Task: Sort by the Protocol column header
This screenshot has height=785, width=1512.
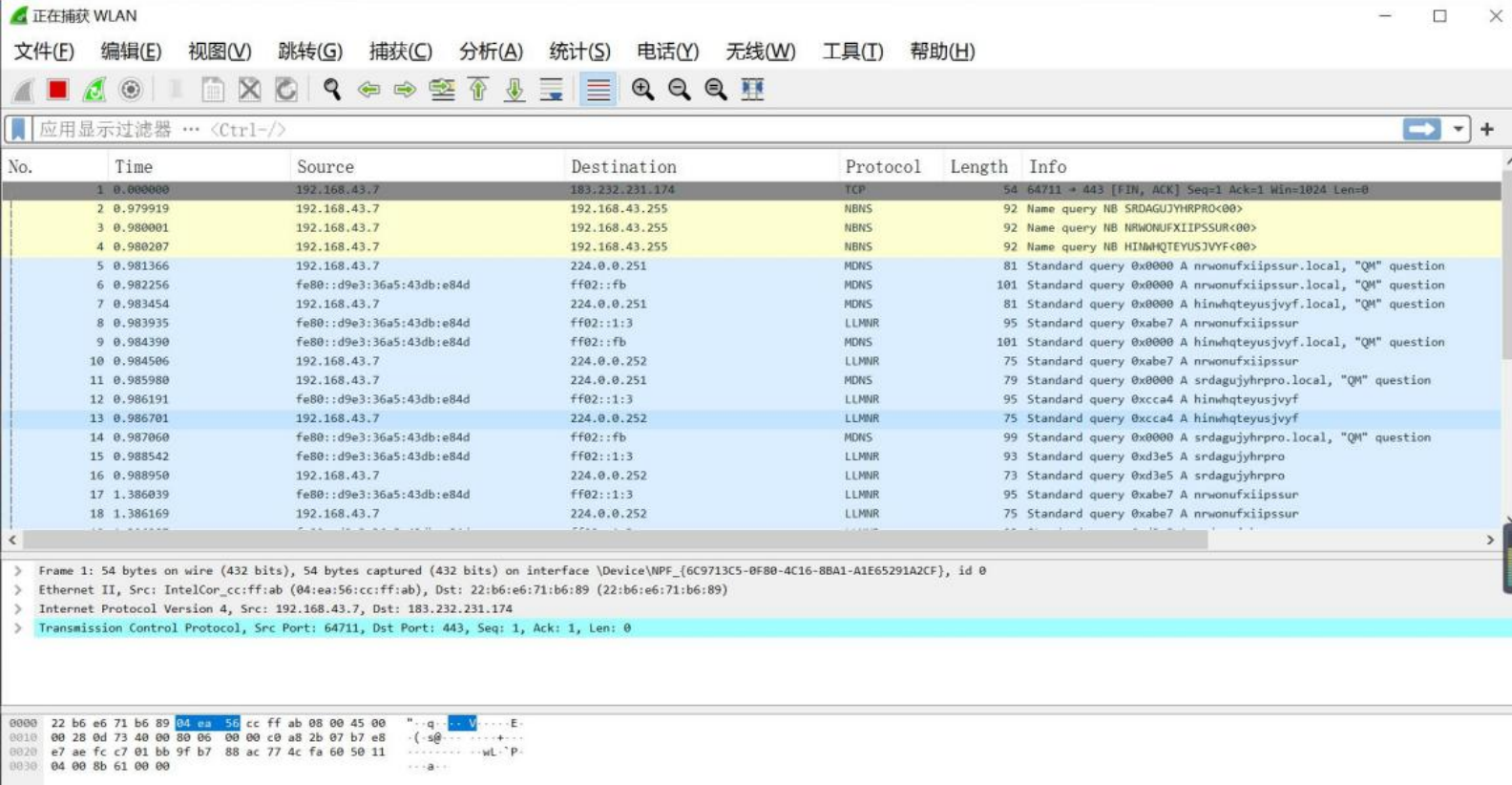Action: point(892,167)
